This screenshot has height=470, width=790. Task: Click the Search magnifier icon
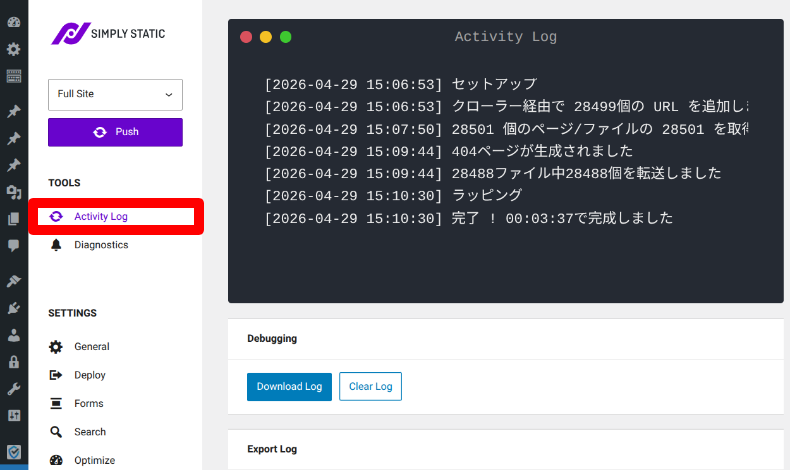[56, 432]
